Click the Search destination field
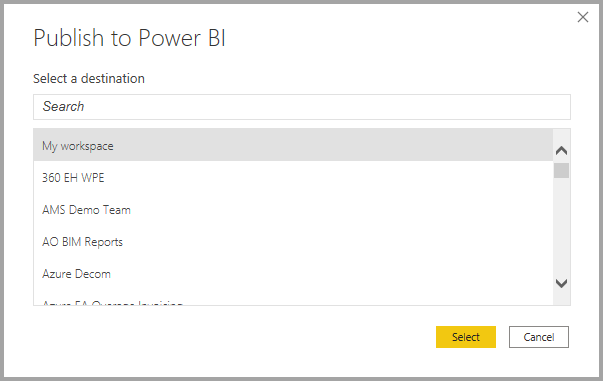The width and height of the screenshot is (603, 381). tap(302, 107)
